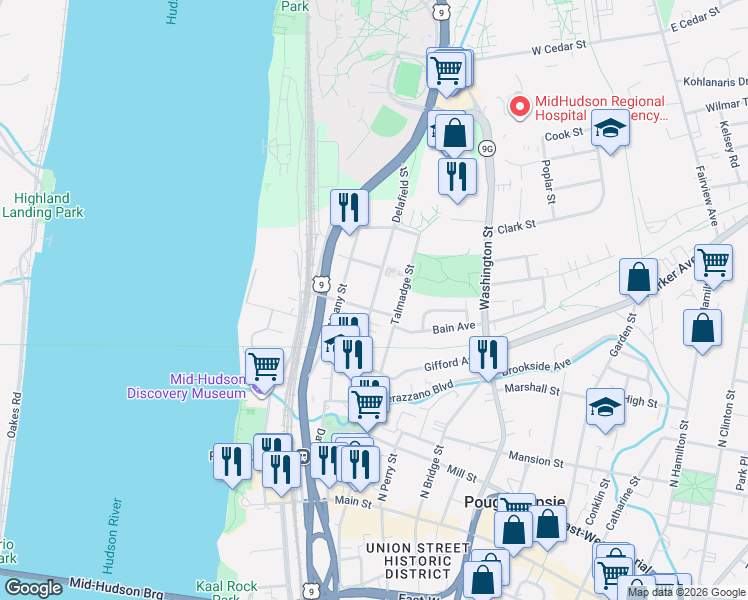Click the restaurant marker below Bain Ave near Talmadge St

click(x=353, y=357)
